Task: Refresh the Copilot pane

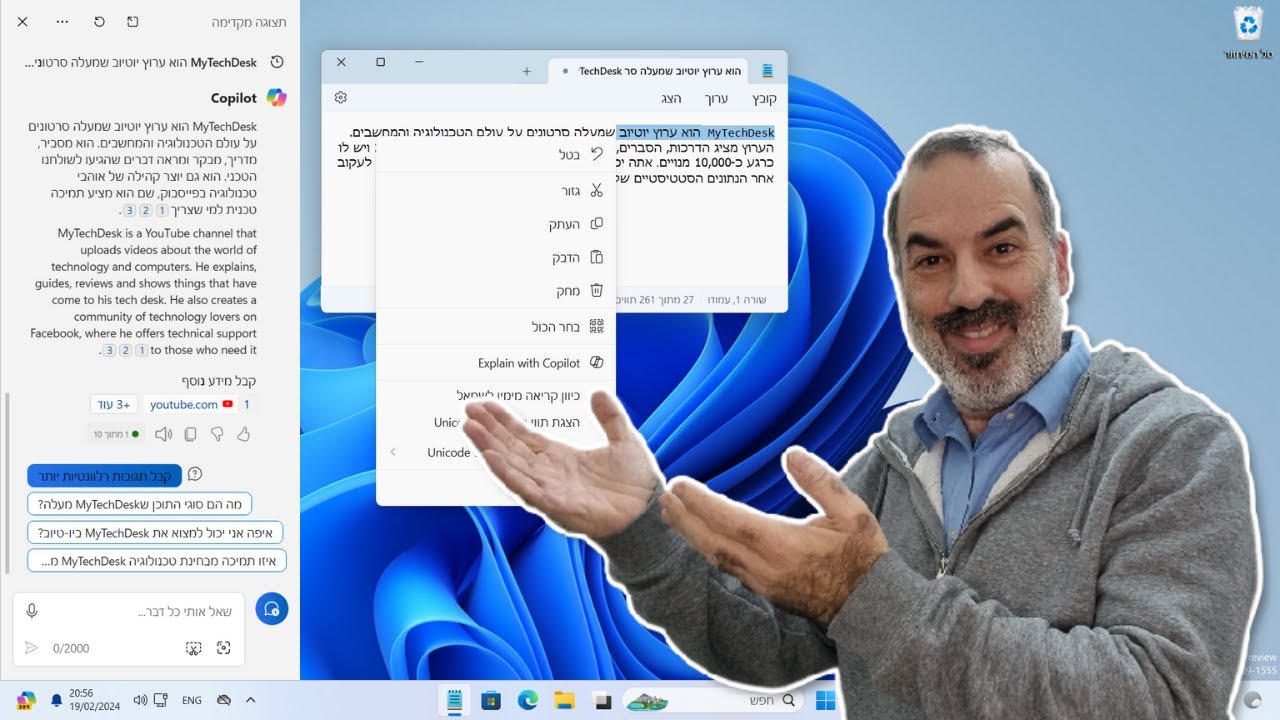Action: (99, 21)
